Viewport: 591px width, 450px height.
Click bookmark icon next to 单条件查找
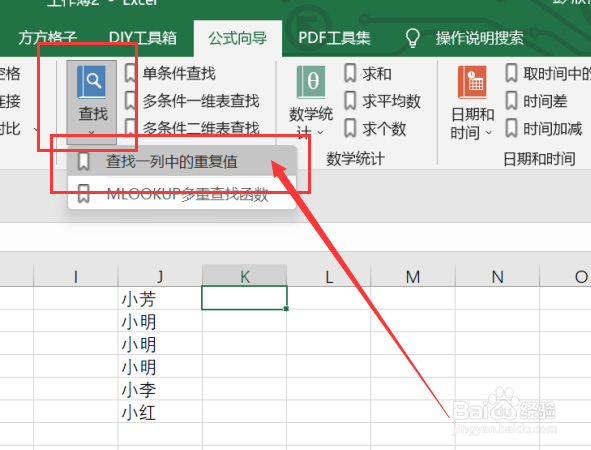coord(130,73)
